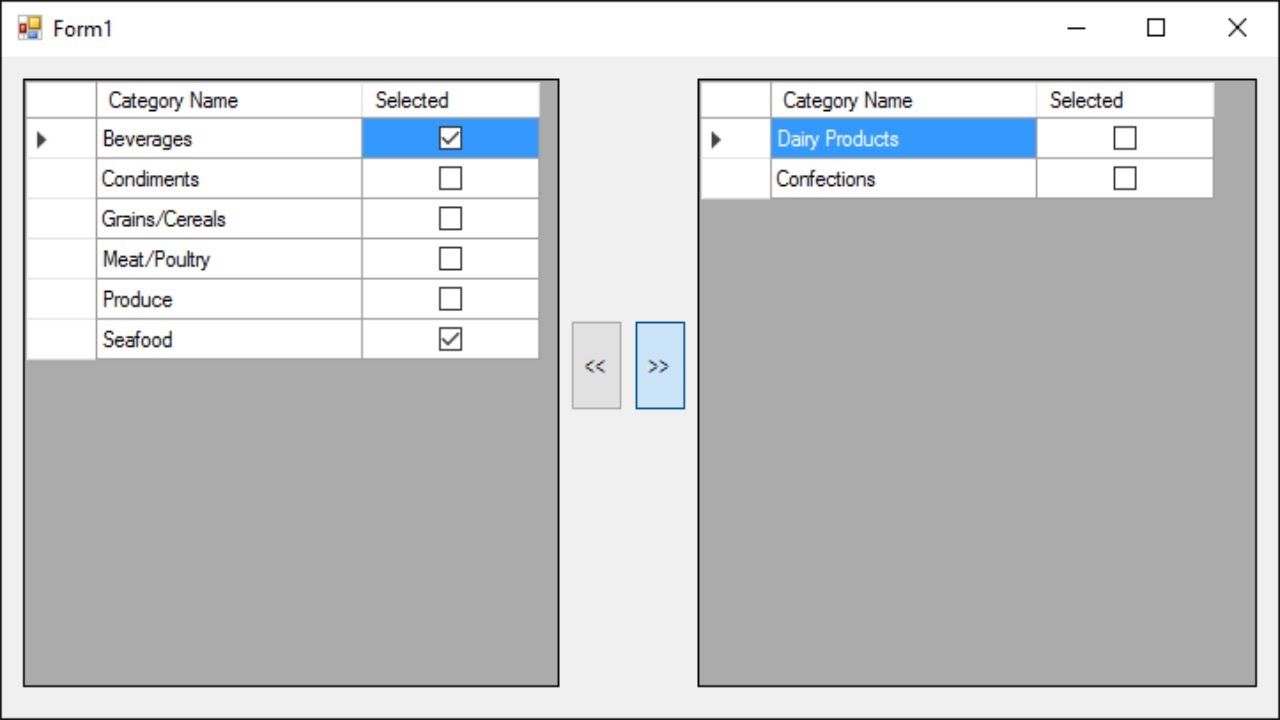Click right grid's Category Name column header
Viewport: 1280px width, 720px height.
point(903,100)
